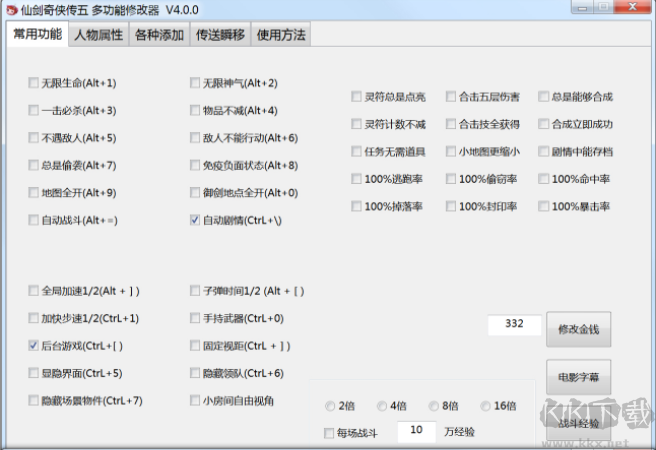Tick 子弹时间1/2 (Alt + [) checkbox
The height and width of the screenshot is (450, 656).
195,290
